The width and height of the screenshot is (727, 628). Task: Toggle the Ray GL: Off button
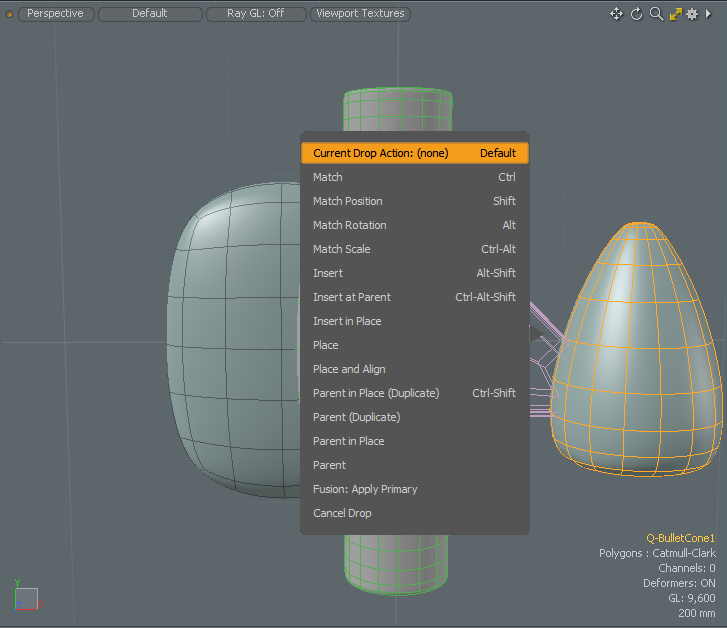(255, 14)
